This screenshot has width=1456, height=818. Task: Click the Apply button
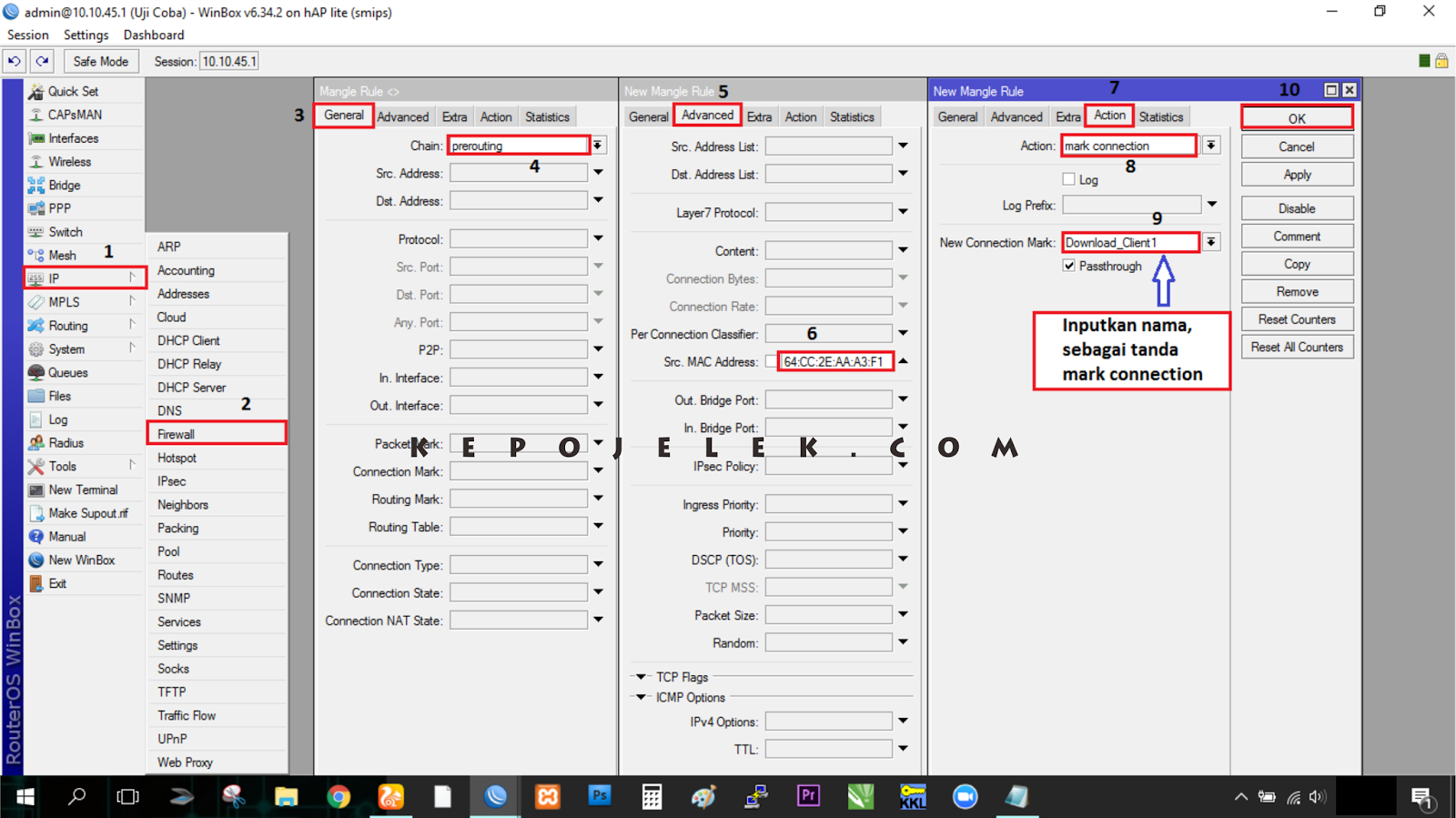(x=1297, y=175)
